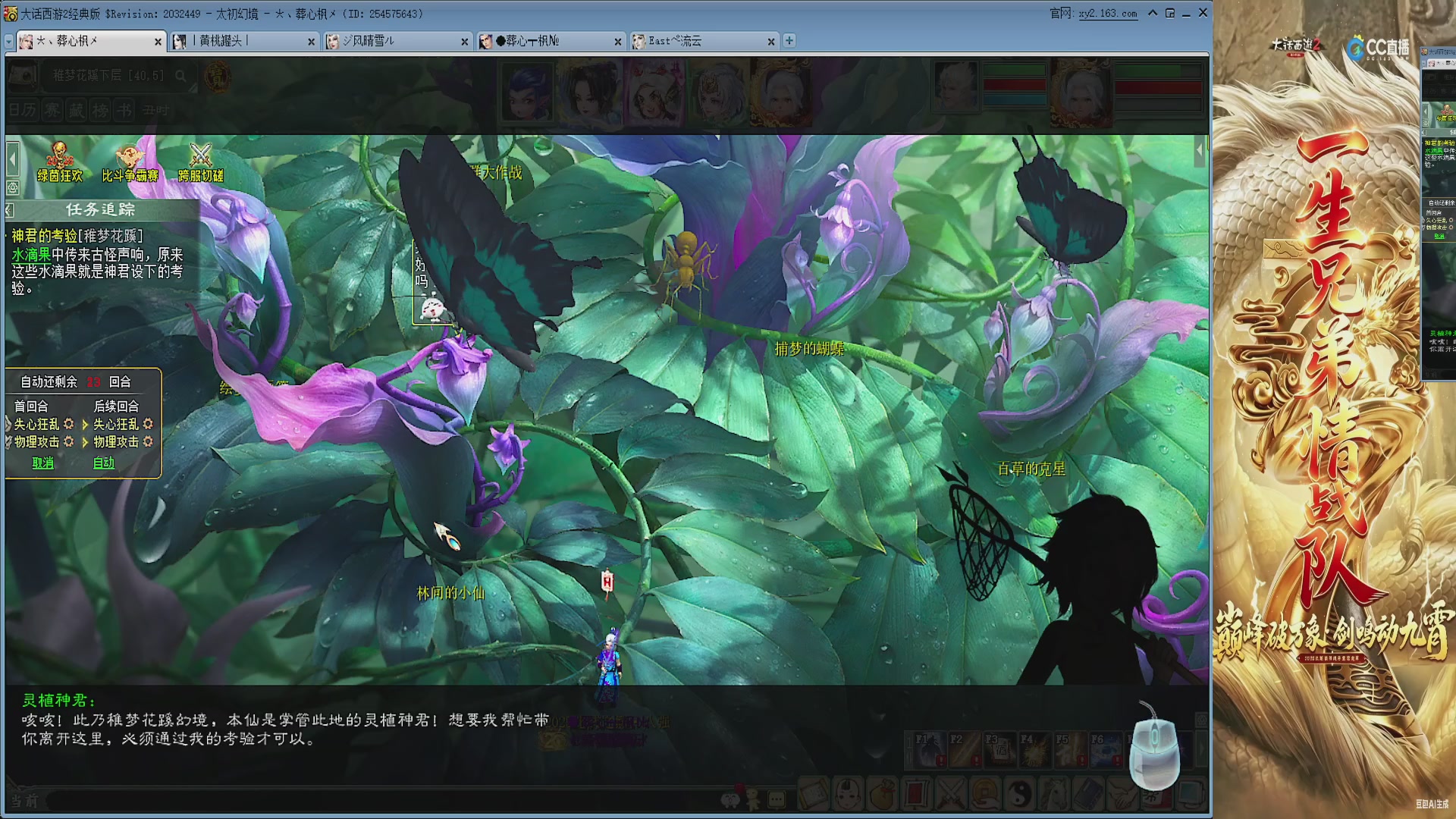Click the handshake toolbar icon
Screen dimensions: 1456x819
click(x=1123, y=795)
